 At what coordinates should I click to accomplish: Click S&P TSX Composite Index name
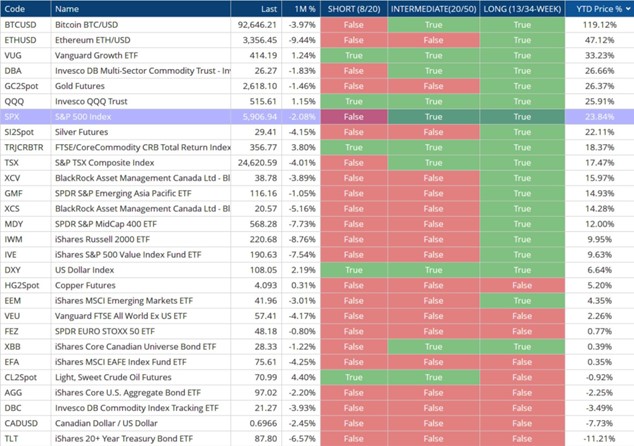click(141, 163)
